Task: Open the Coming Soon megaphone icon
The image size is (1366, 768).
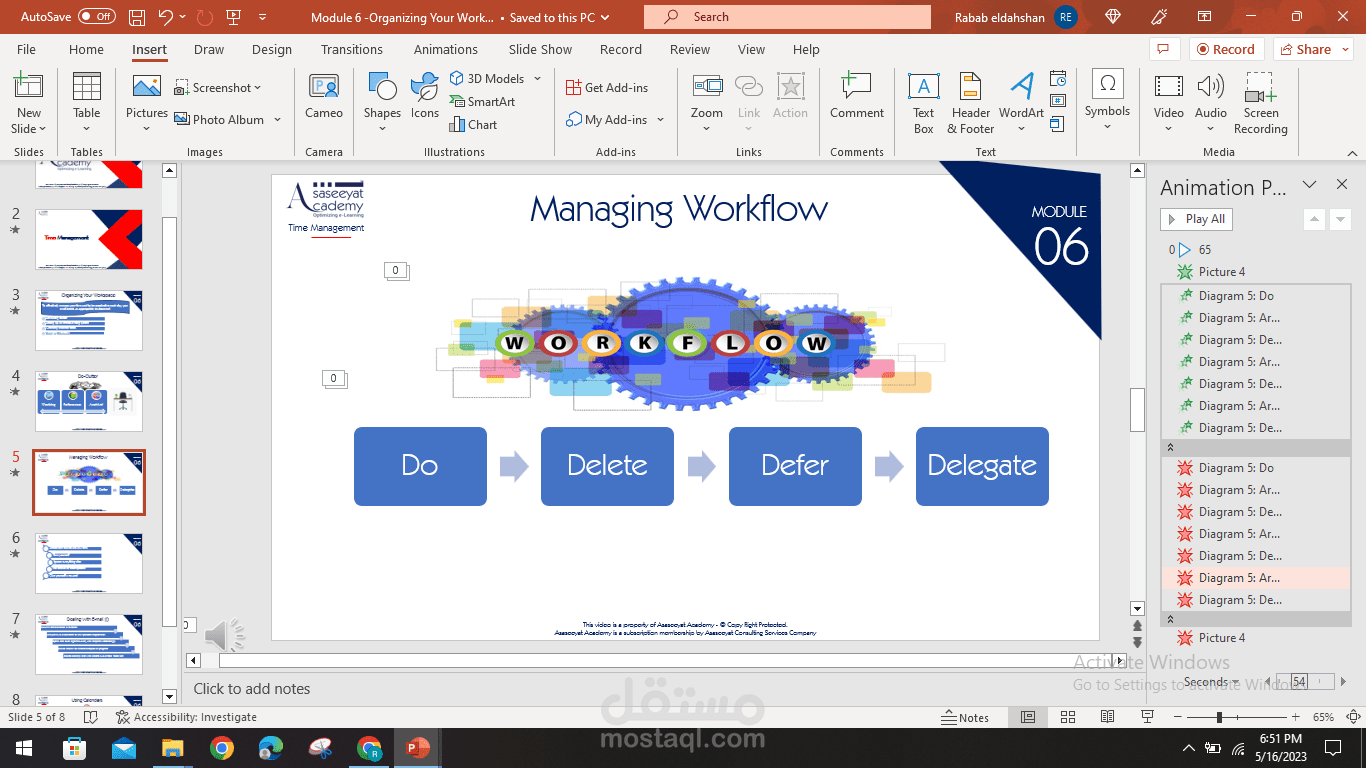Action: pyautogui.click(x=1160, y=17)
